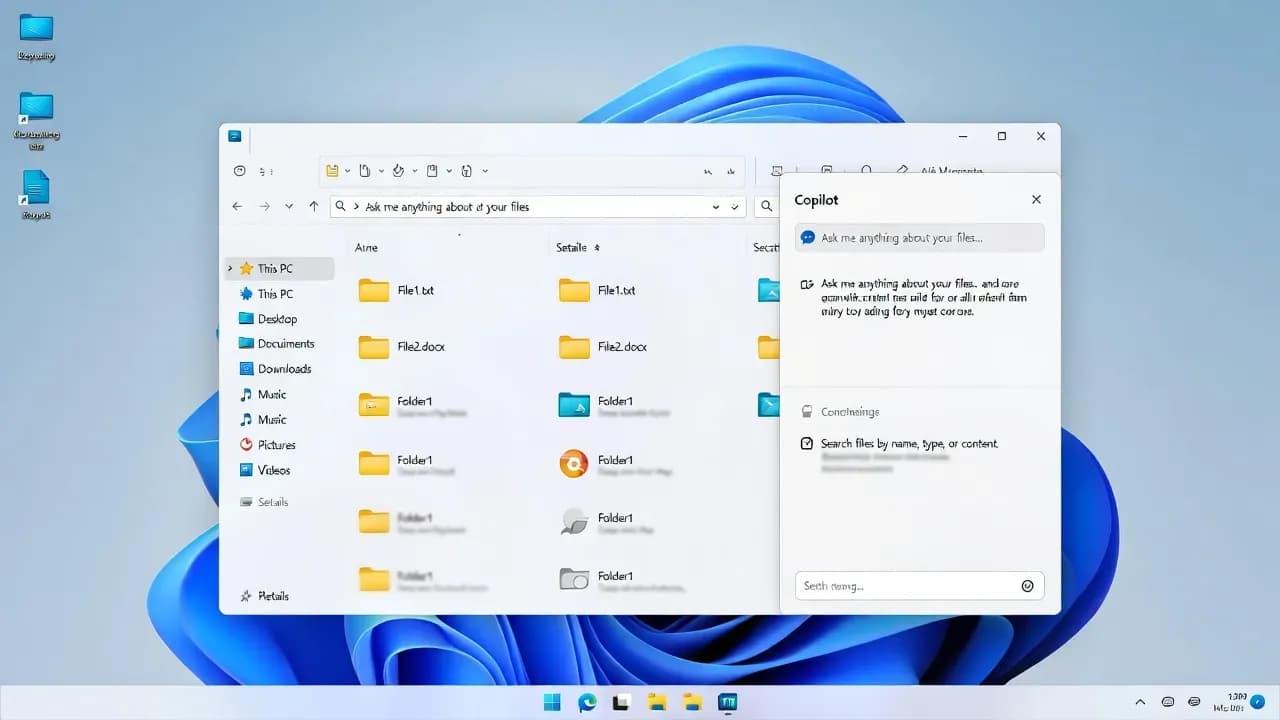The height and width of the screenshot is (720, 1280).
Task: Open Microsoft Edge from the taskbar
Action: tap(586, 702)
